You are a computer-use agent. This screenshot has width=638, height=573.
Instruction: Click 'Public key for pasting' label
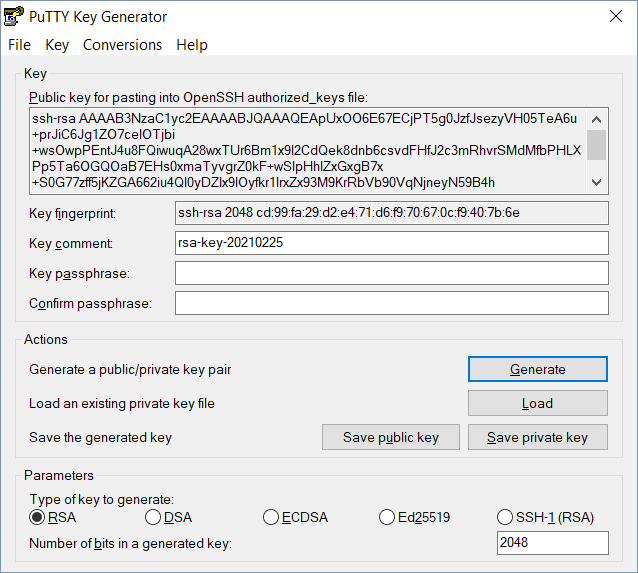click(199, 98)
